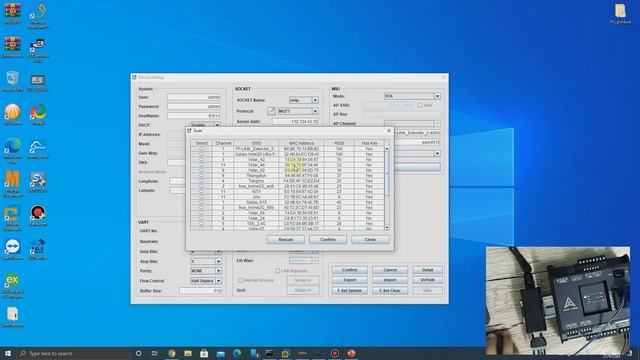Click the Close button in Scan dialog
The height and width of the screenshot is (360, 640).
[x=370, y=240]
